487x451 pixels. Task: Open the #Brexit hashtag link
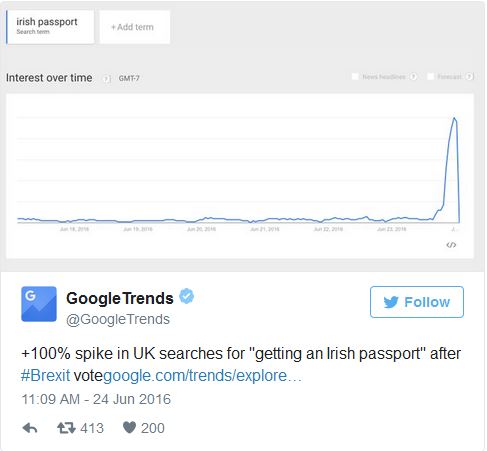[45, 375]
